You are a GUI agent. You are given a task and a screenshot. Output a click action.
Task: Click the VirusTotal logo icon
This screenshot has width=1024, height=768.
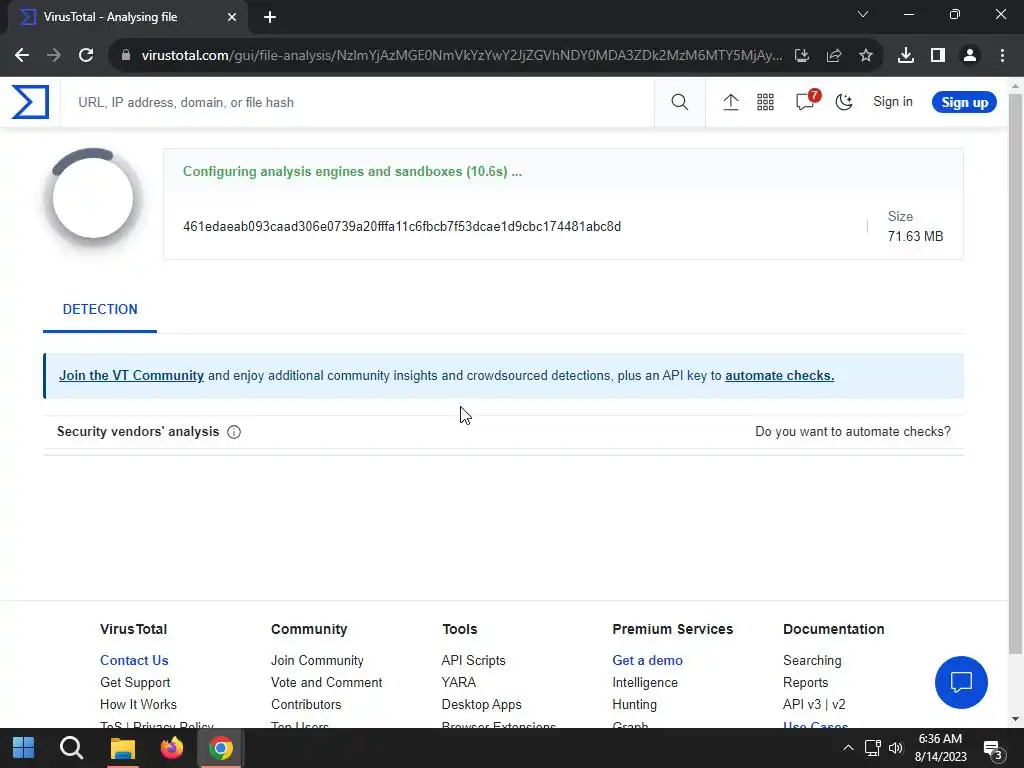click(x=30, y=102)
